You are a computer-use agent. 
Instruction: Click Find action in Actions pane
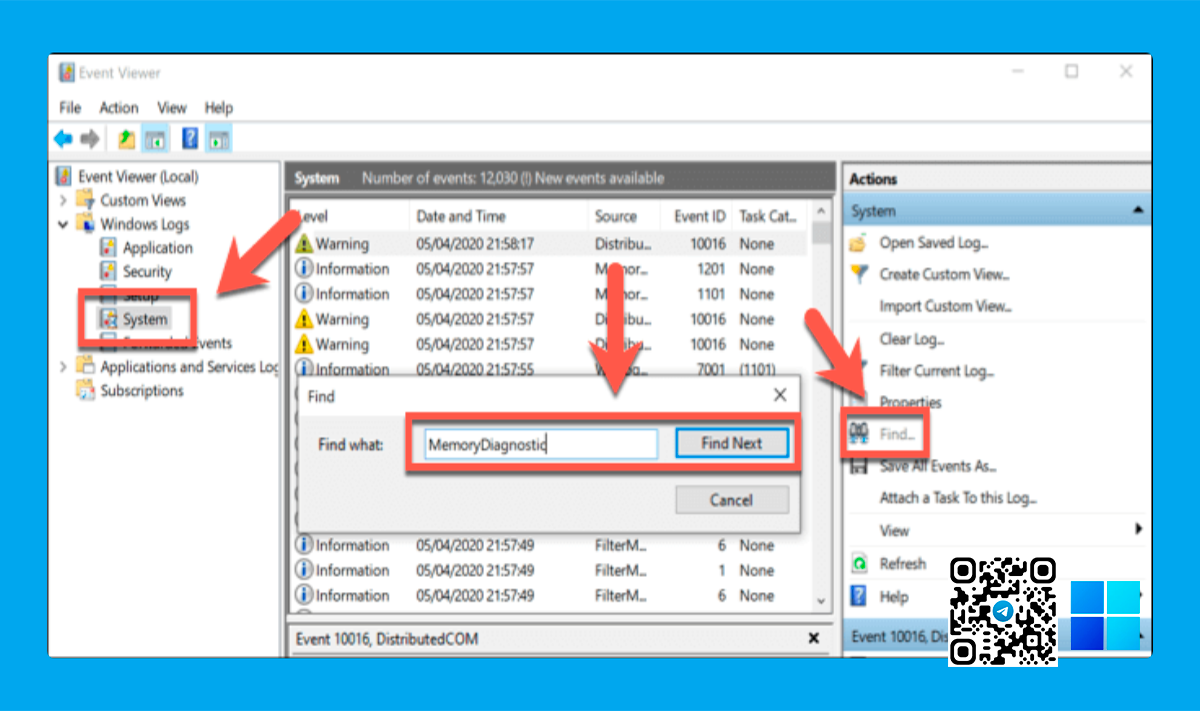click(x=897, y=434)
